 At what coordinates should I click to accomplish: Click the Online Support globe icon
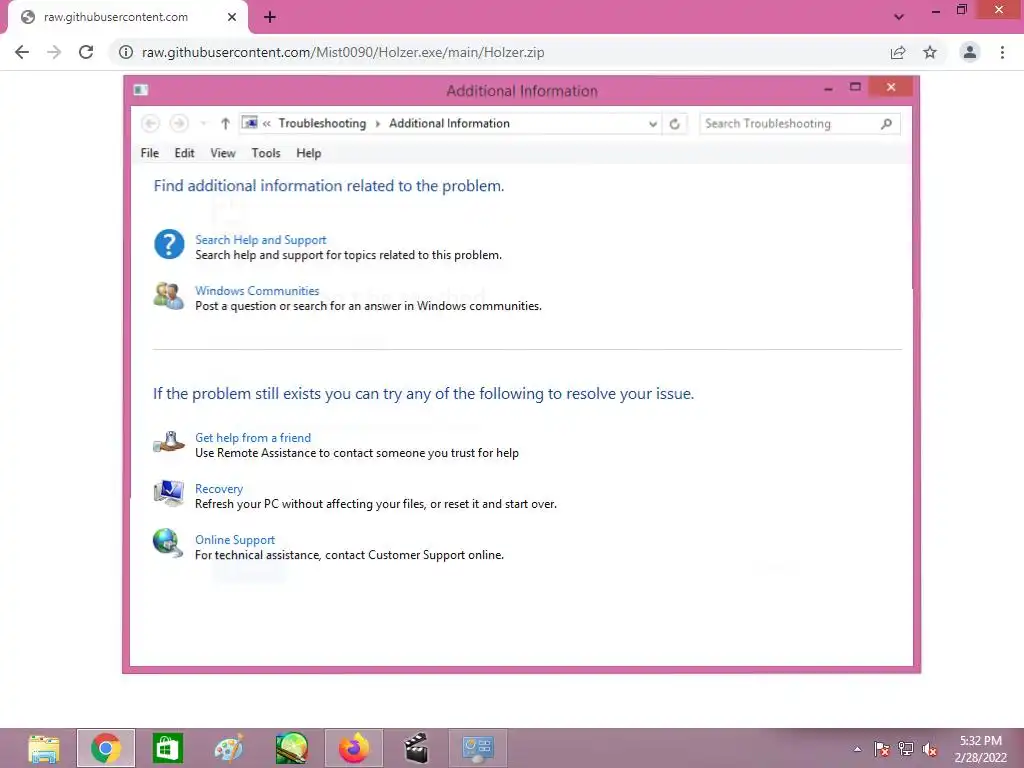tap(168, 543)
